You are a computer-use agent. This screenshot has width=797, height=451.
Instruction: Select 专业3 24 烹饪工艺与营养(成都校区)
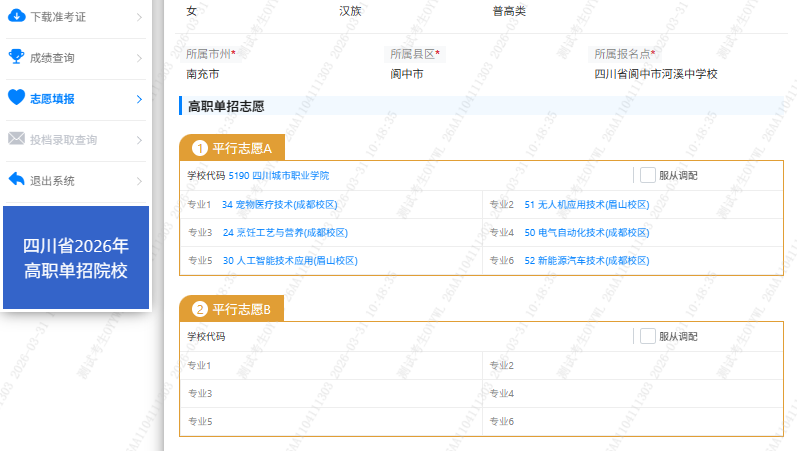[x=285, y=232]
